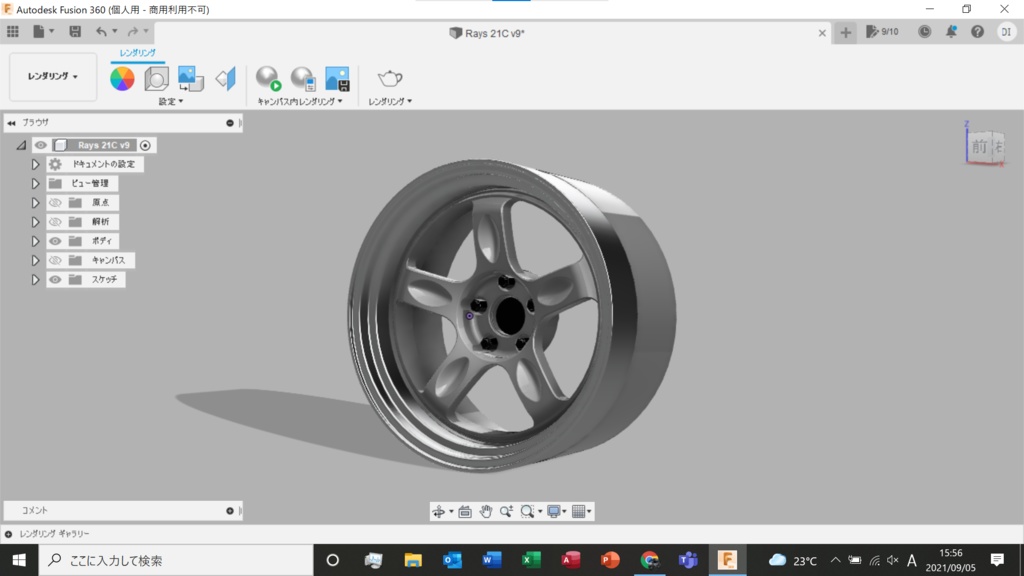Open Grid and viewport layout icon
This screenshot has width=1024, height=576.
(x=579, y=511)
